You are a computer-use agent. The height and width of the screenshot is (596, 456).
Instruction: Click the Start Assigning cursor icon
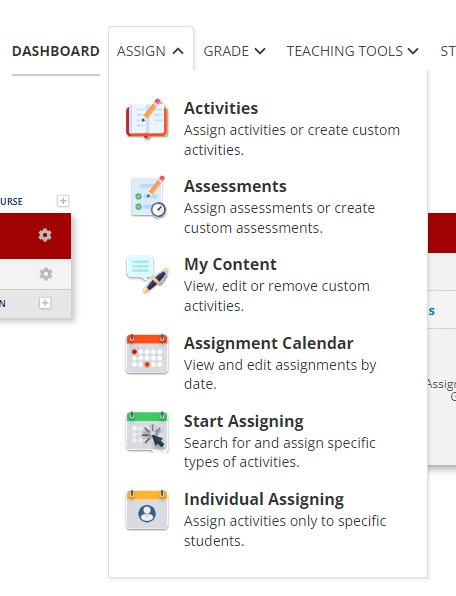pos(147,432)
